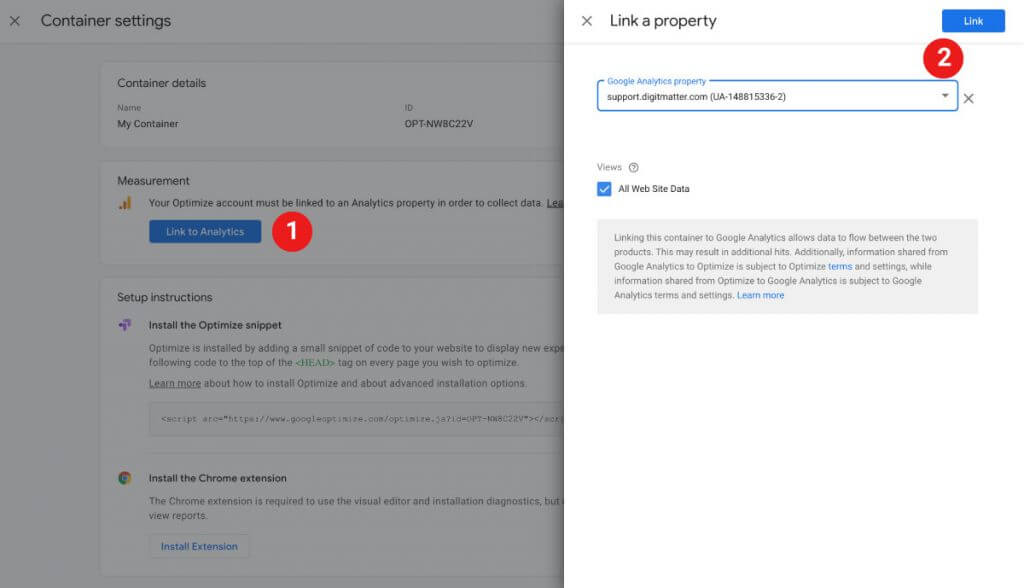The image size is (1024, 588).
Task: Close the Link a property panel
Action: pyautogui.click(x=586, y=21)
